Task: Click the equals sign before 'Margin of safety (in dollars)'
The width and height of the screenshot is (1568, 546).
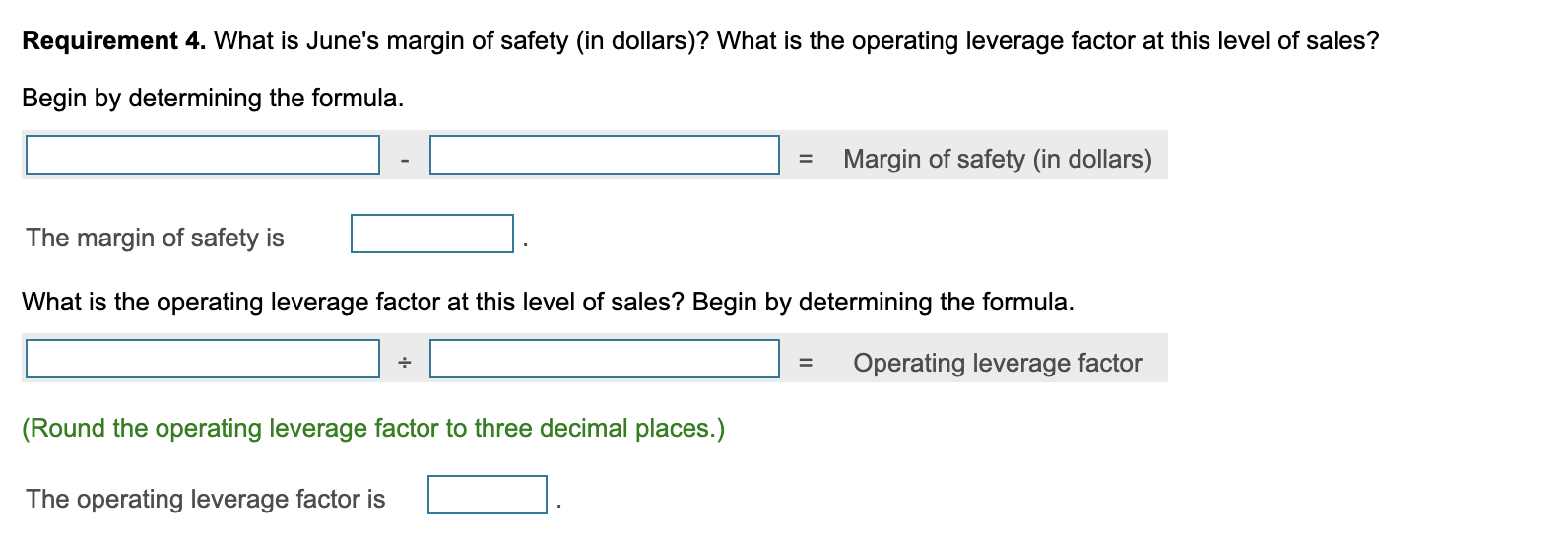Action: [806, 159]
